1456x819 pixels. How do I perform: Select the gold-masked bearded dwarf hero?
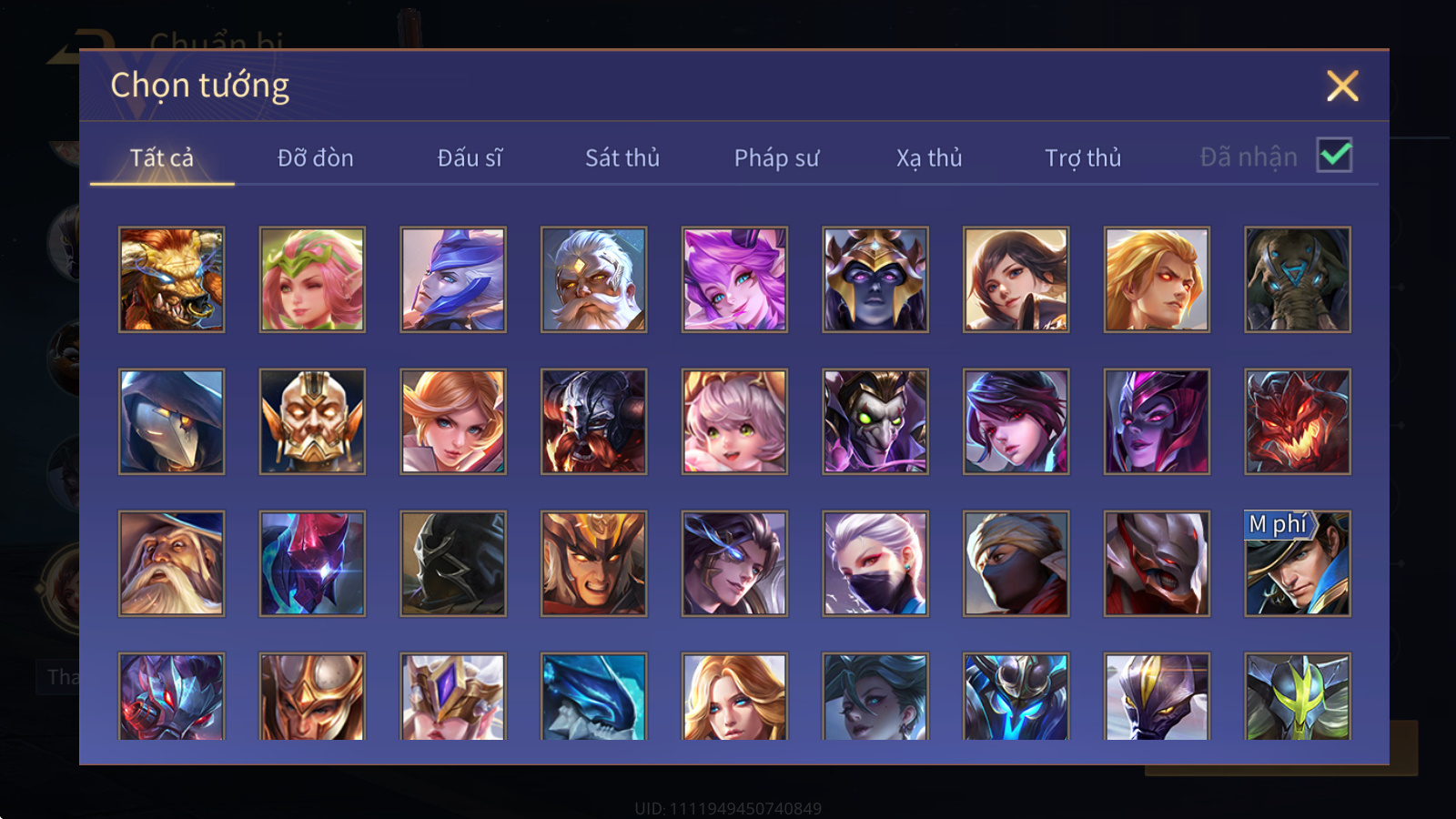[x=312, y=421]
